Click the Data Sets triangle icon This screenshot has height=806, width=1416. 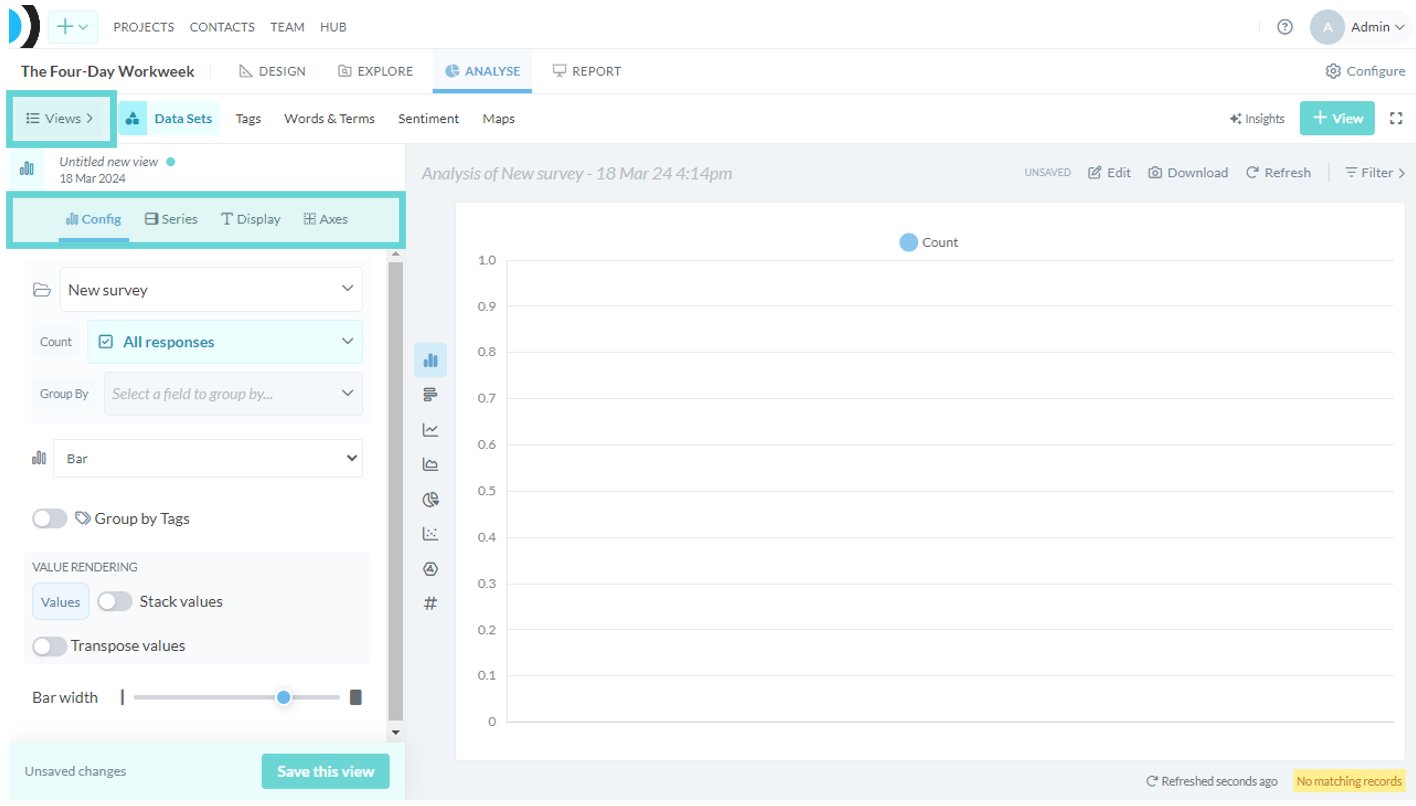(132, 118)
